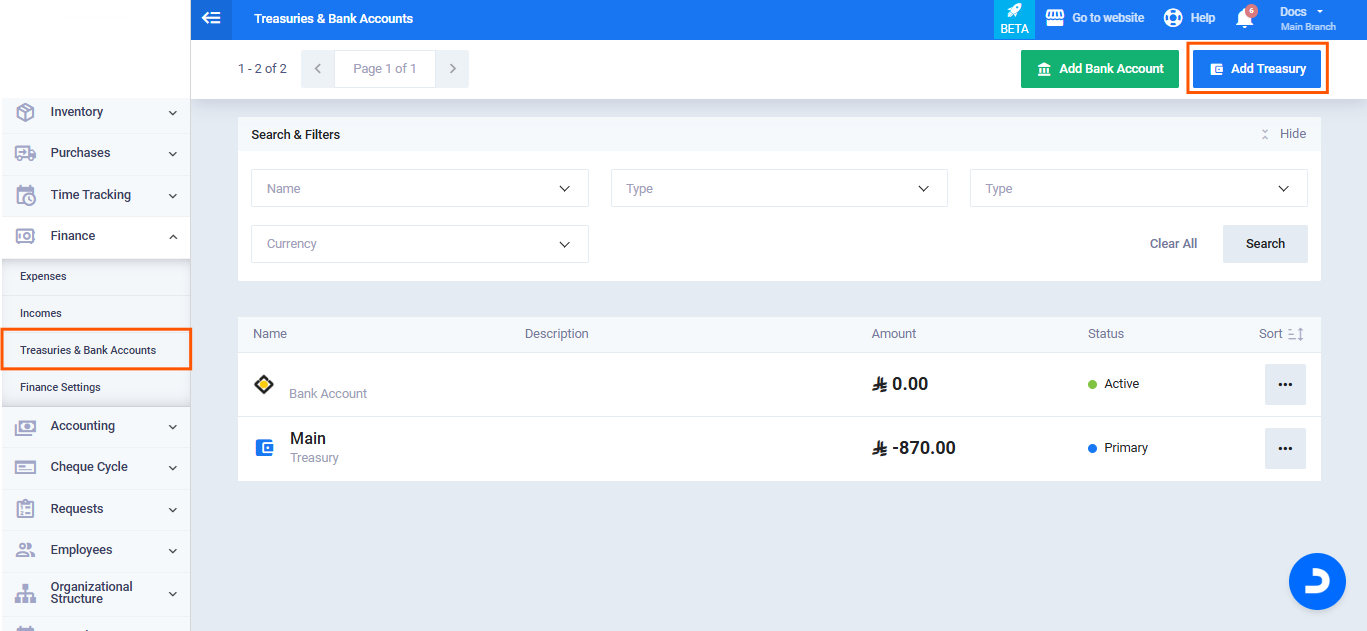Click the Help lifebuoy icon
1367x631 pixels.
coord(1173,18)
